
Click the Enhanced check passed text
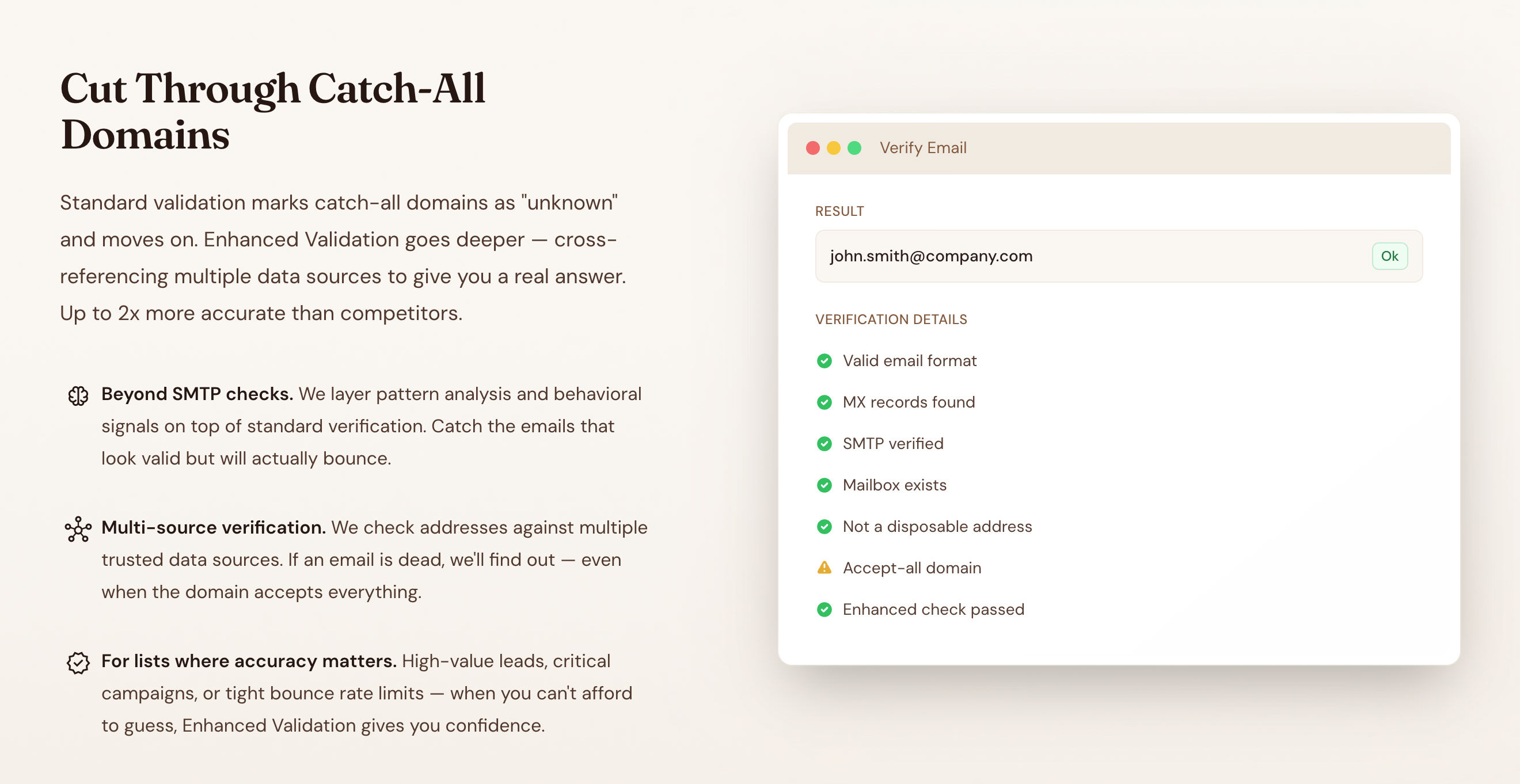[933, 610]
